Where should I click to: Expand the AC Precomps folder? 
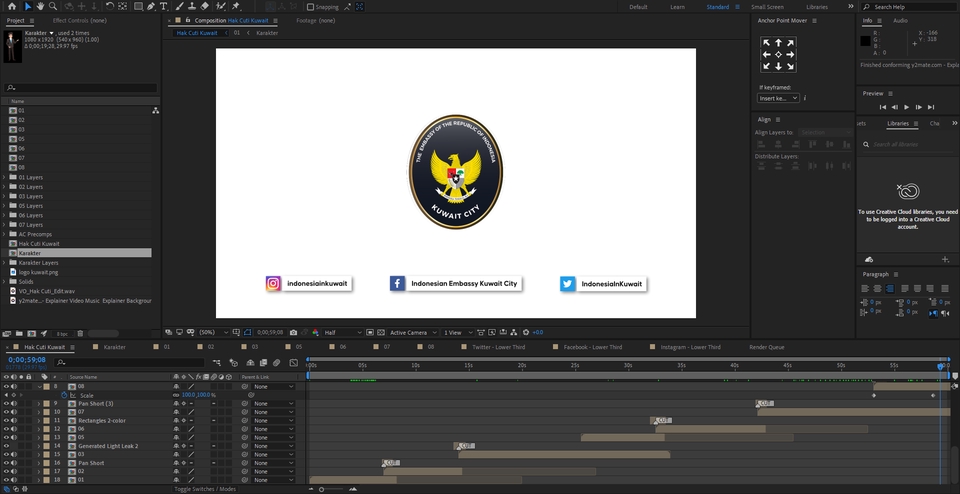(x=5, y=234)
